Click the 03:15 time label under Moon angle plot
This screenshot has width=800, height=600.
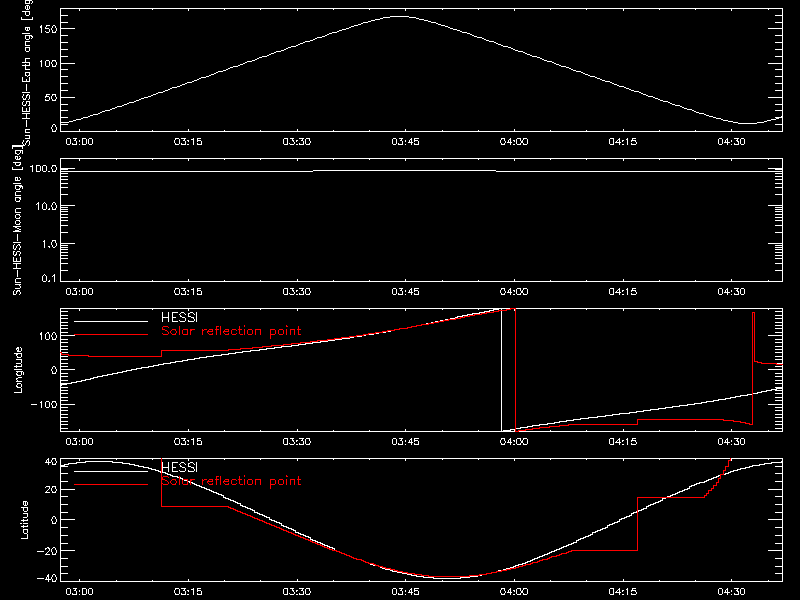coord(188,292)
